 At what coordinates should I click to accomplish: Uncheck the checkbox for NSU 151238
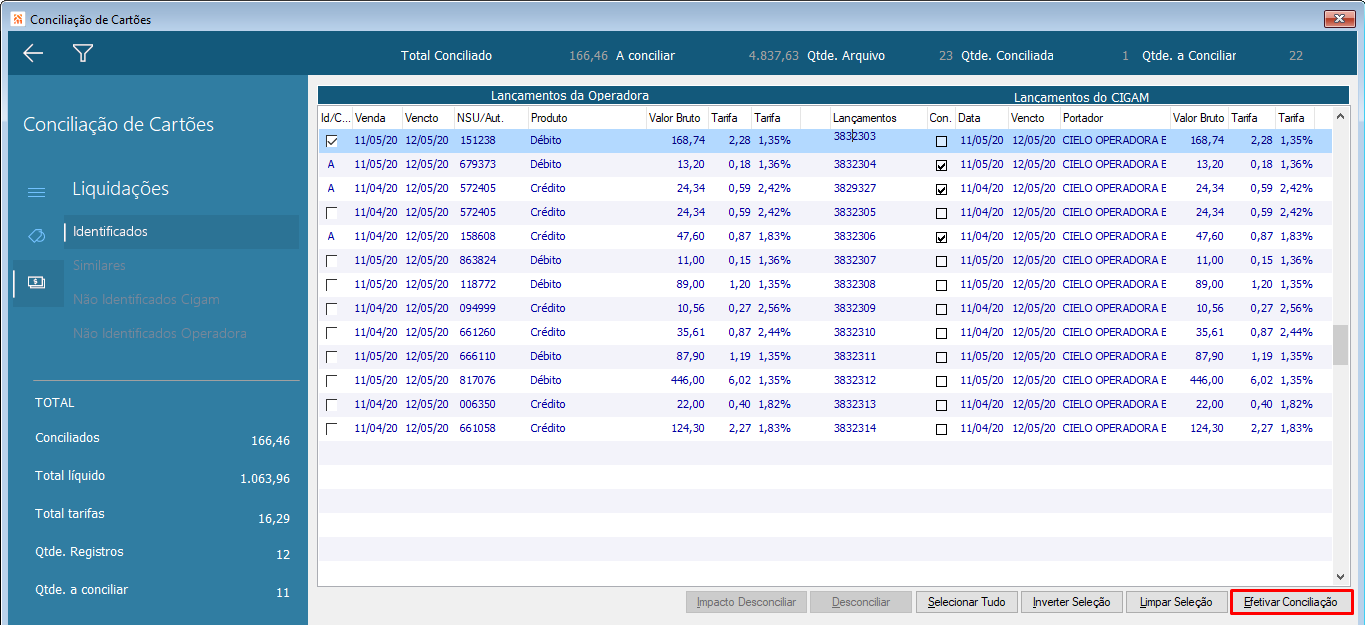click(x=332, y=141)
